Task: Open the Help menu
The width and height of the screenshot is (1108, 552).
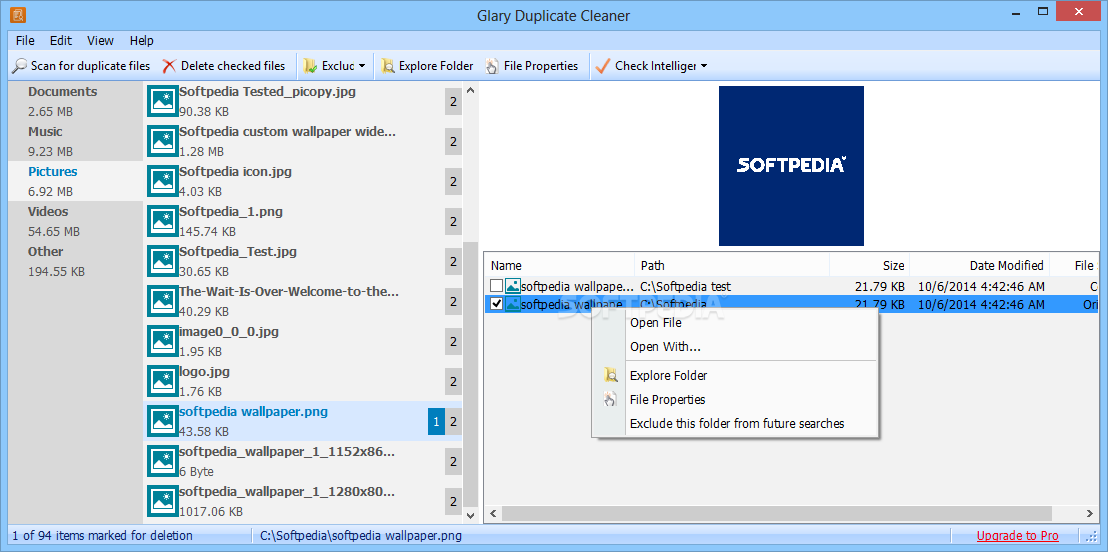Action: 141,40
